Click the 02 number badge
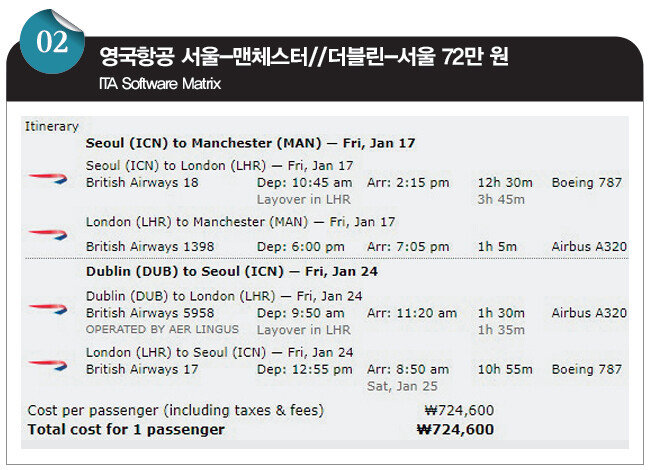 (50, 43)
